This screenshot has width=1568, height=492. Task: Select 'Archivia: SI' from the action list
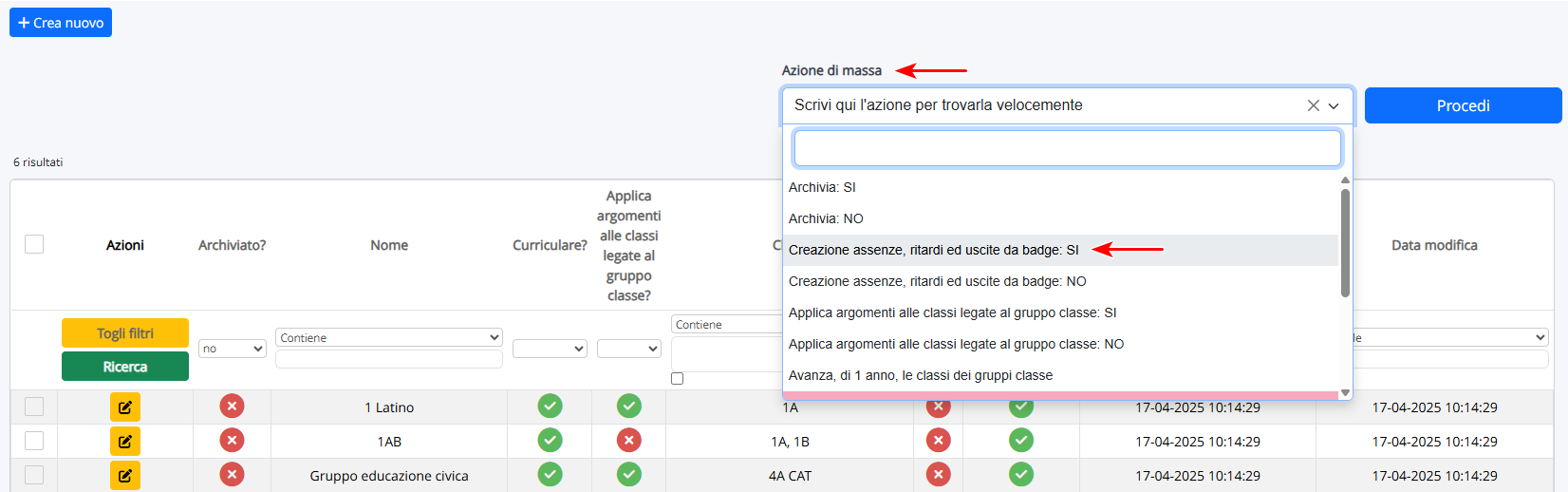click(x=822, y=187)
